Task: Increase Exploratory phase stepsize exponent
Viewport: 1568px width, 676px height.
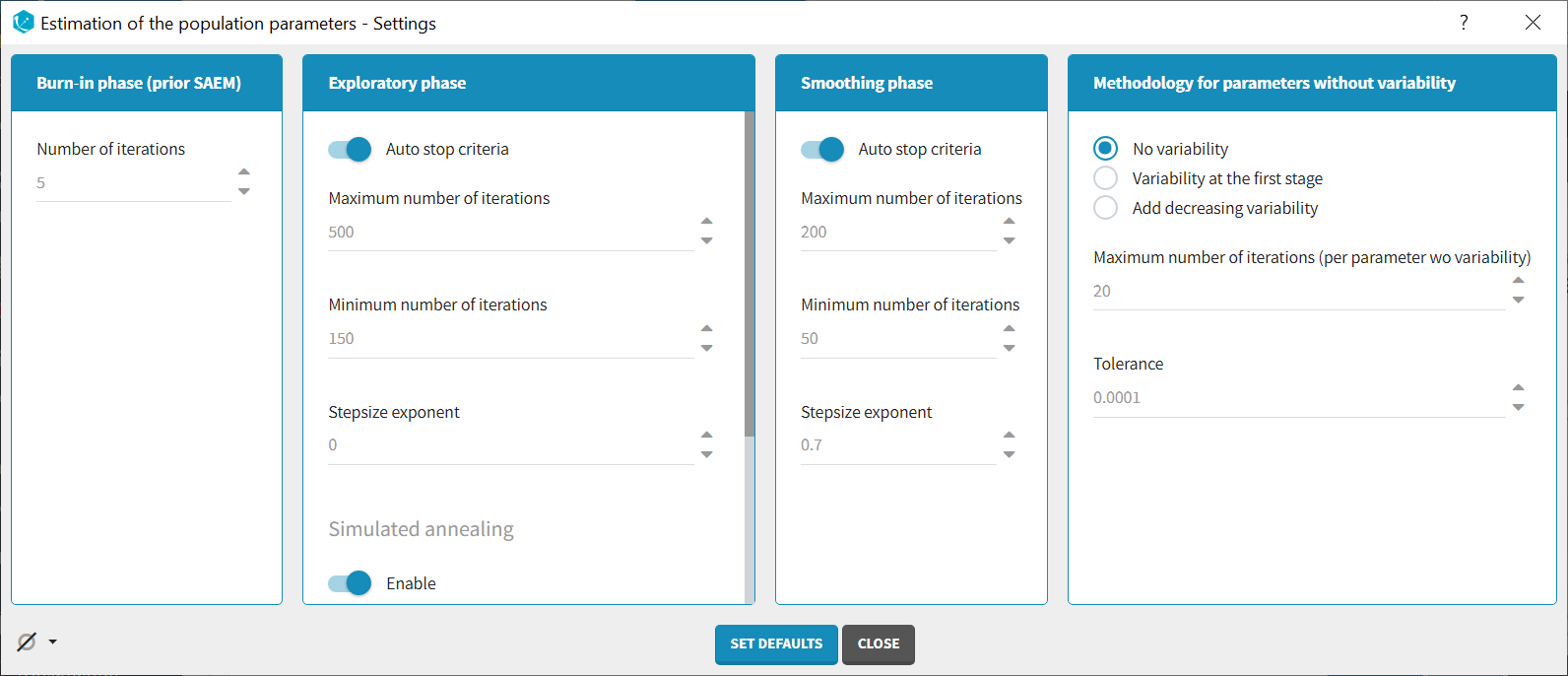Action: (706, 434)
